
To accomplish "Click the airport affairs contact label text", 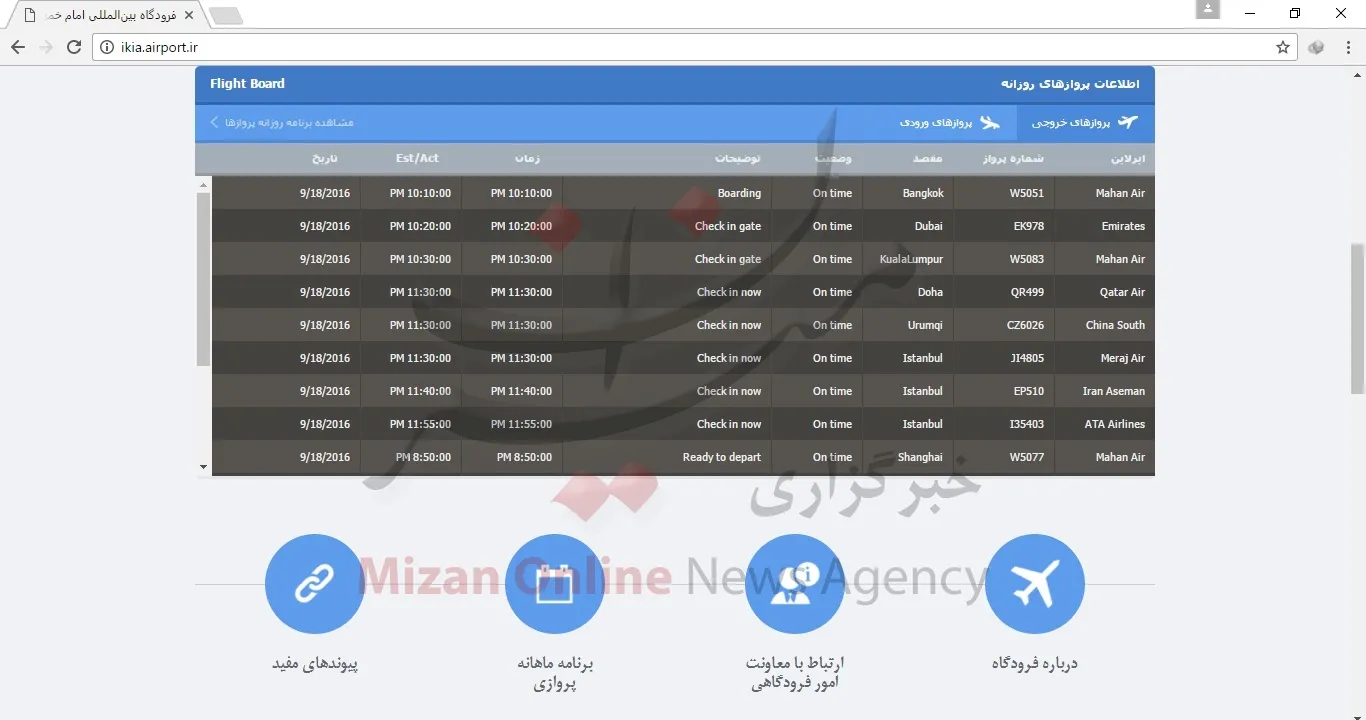I will [795, 673].
